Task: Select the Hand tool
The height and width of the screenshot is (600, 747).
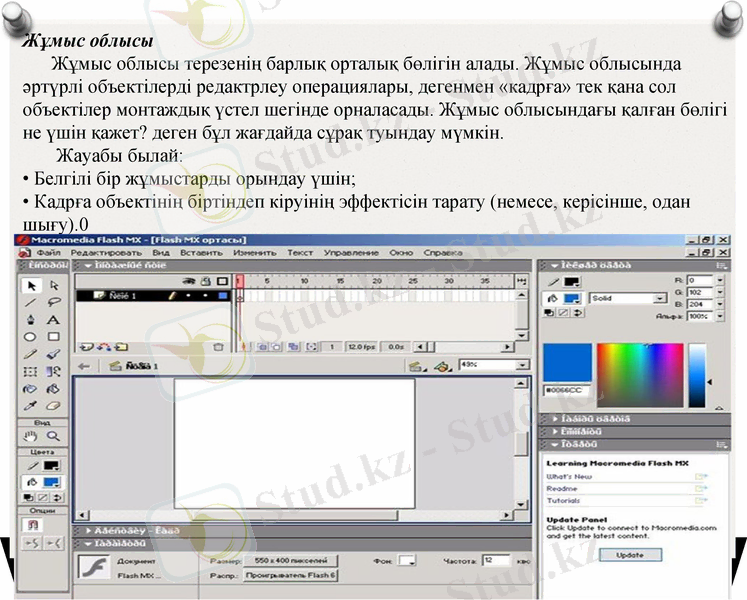Action: click(x=30, y=436)
